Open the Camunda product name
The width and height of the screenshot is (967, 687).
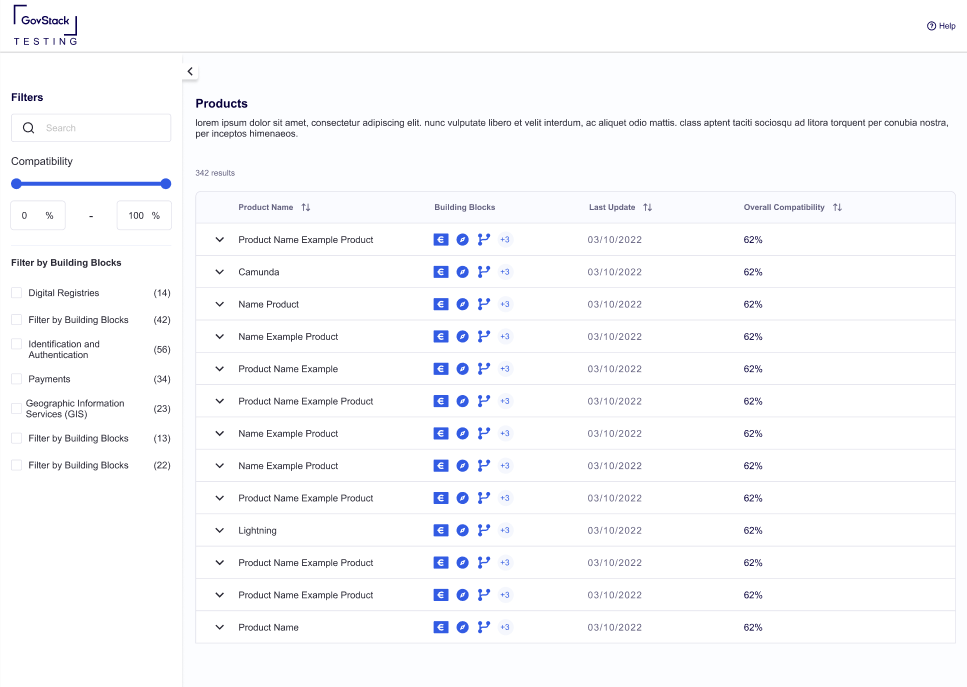(x=259, y=272)
